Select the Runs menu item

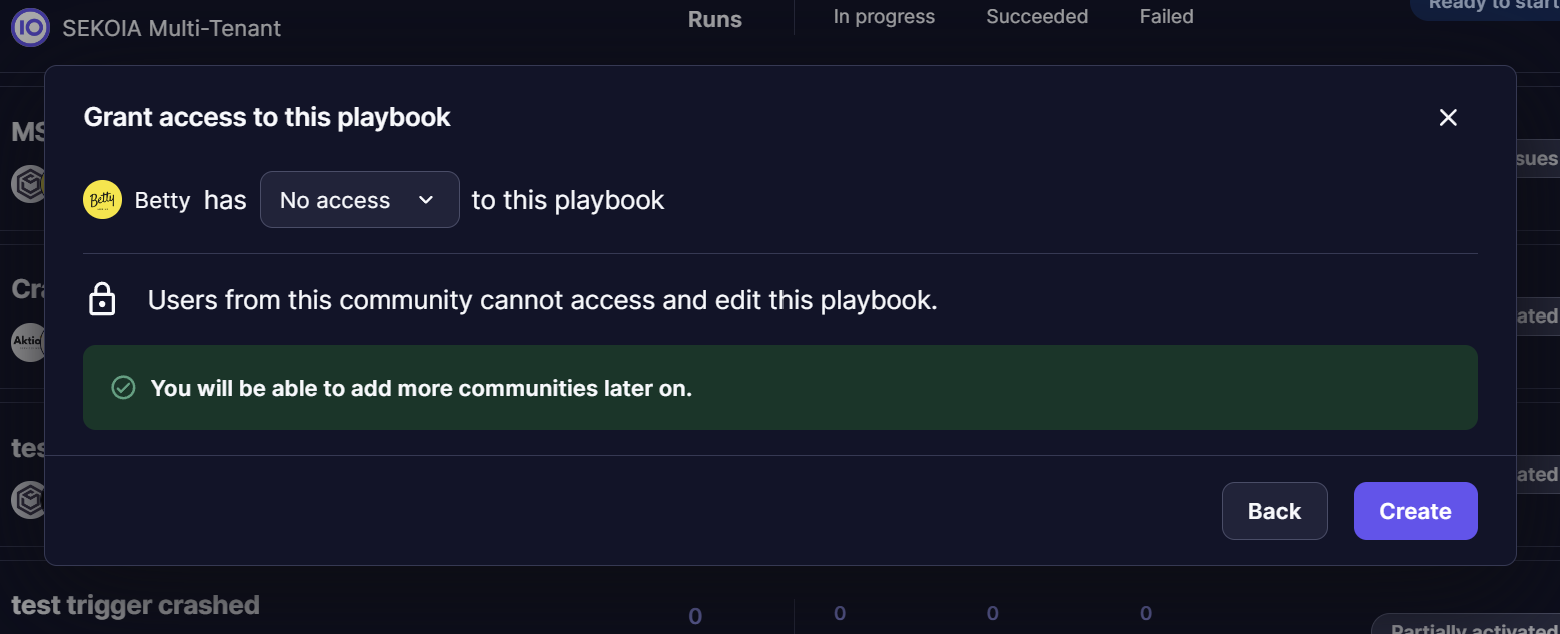[714, 19]
